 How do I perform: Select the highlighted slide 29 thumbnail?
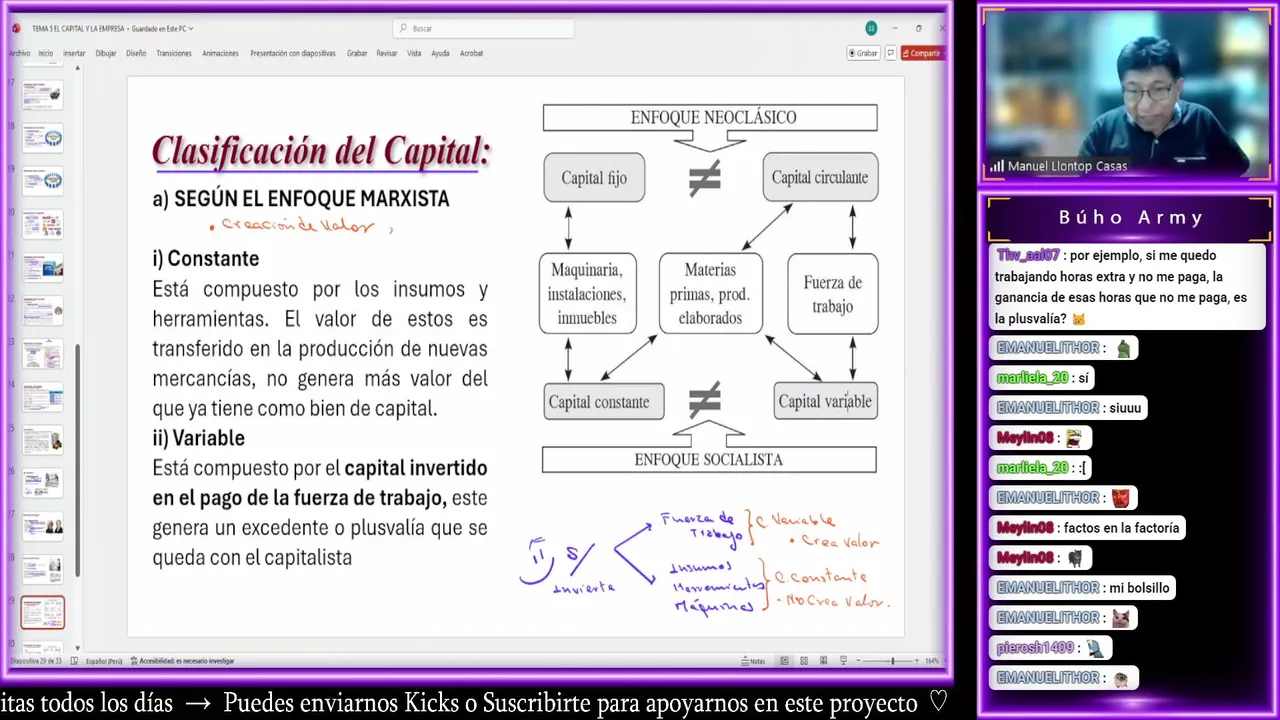tap(43, 612)
